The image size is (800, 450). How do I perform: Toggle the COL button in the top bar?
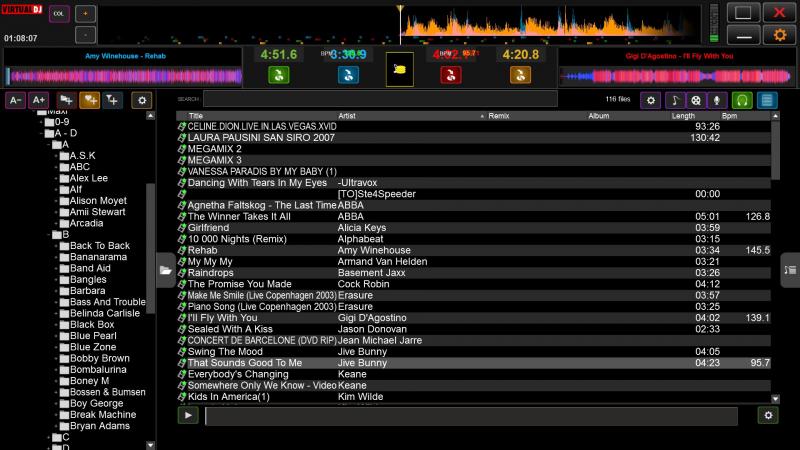pyautogui.click(x=57, y=14)
